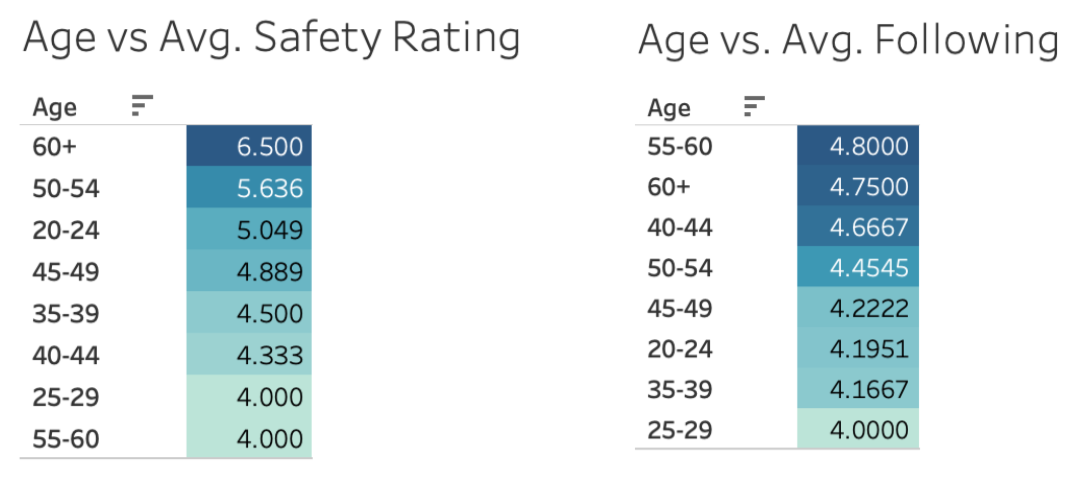Image resolution: width=1066 pixels, height=486 pixels.
Task: Select the 4.000 cell for 55-60 safety
Action: [x=250, y=437]
